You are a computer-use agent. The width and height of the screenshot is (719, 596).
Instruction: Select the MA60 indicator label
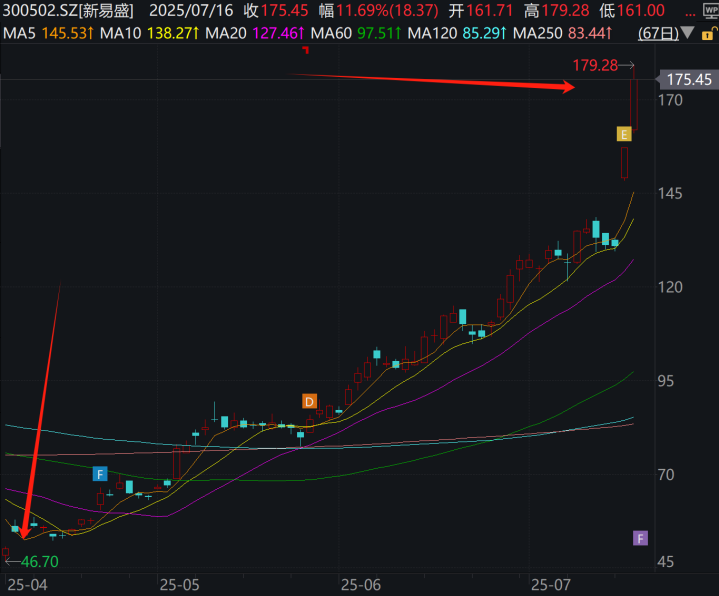(332, 33)
